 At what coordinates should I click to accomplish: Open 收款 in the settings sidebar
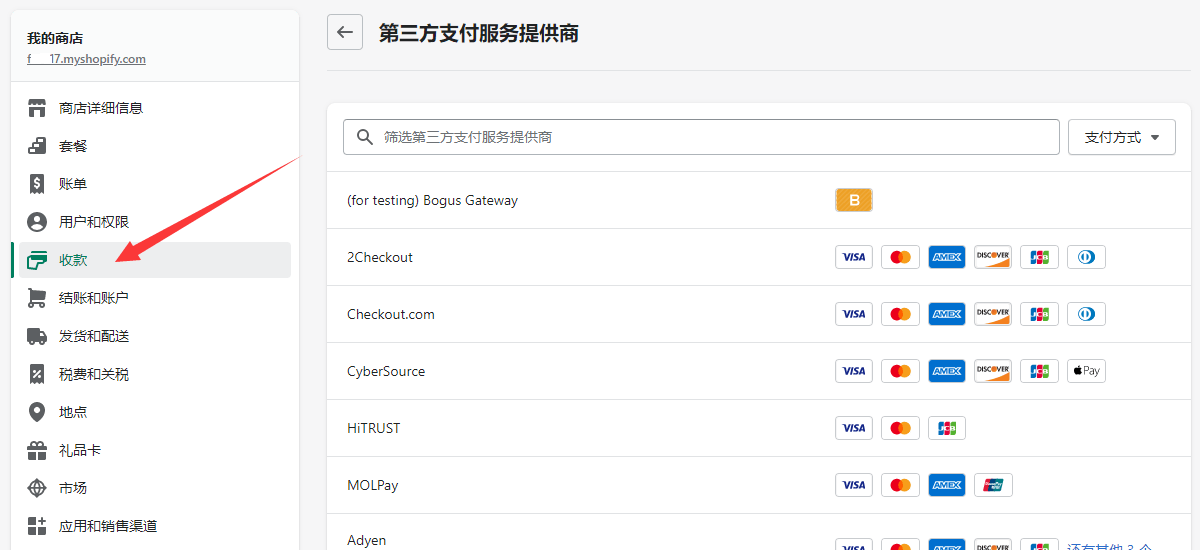click(x=73, y=260)
